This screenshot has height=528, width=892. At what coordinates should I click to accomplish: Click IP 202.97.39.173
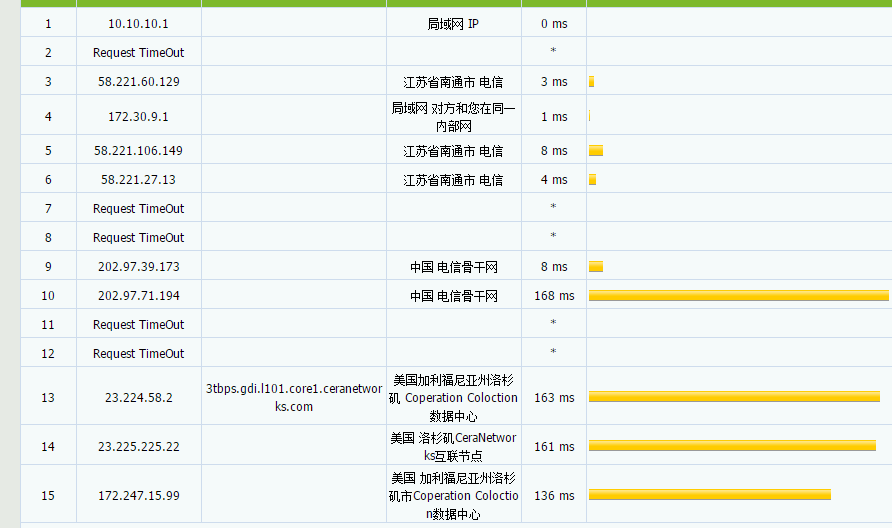click(138, 267)
